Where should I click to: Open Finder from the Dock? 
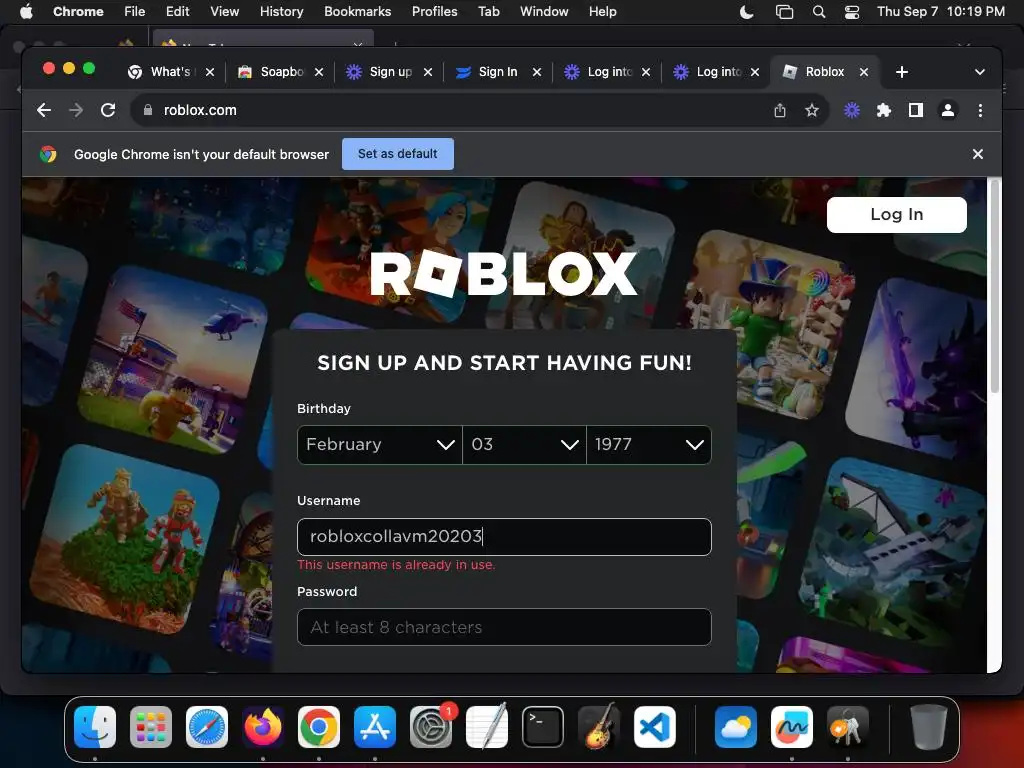coord(95,727)
